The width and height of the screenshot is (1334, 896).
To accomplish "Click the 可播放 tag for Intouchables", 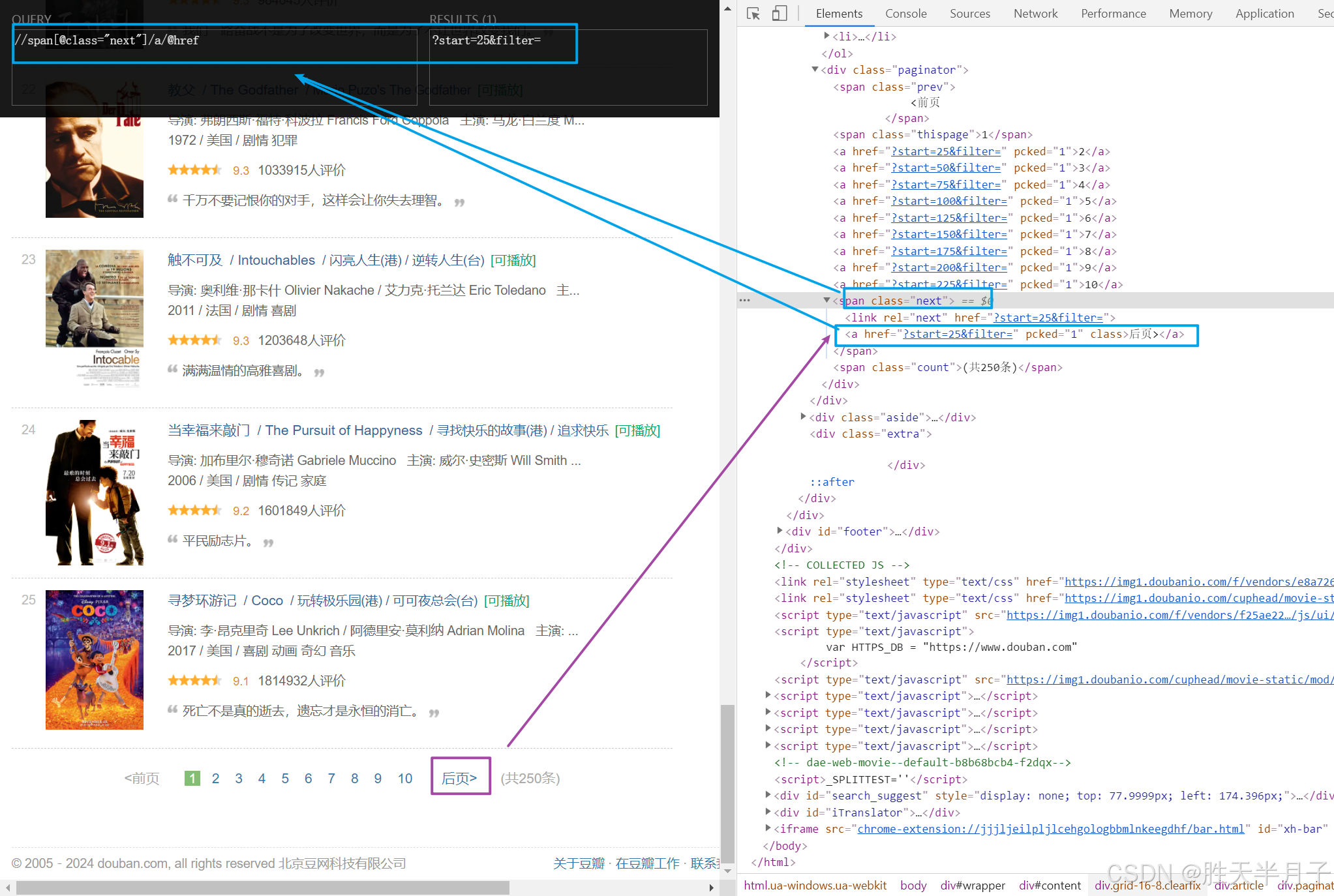I will click(x=513, y=260).
